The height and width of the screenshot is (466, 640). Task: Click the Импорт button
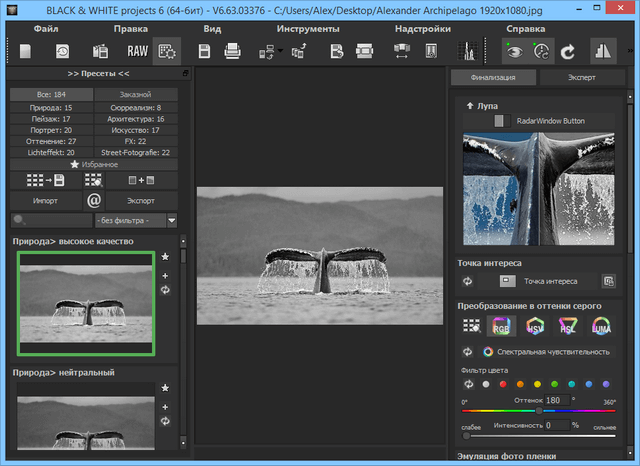[x=44, y=200]
